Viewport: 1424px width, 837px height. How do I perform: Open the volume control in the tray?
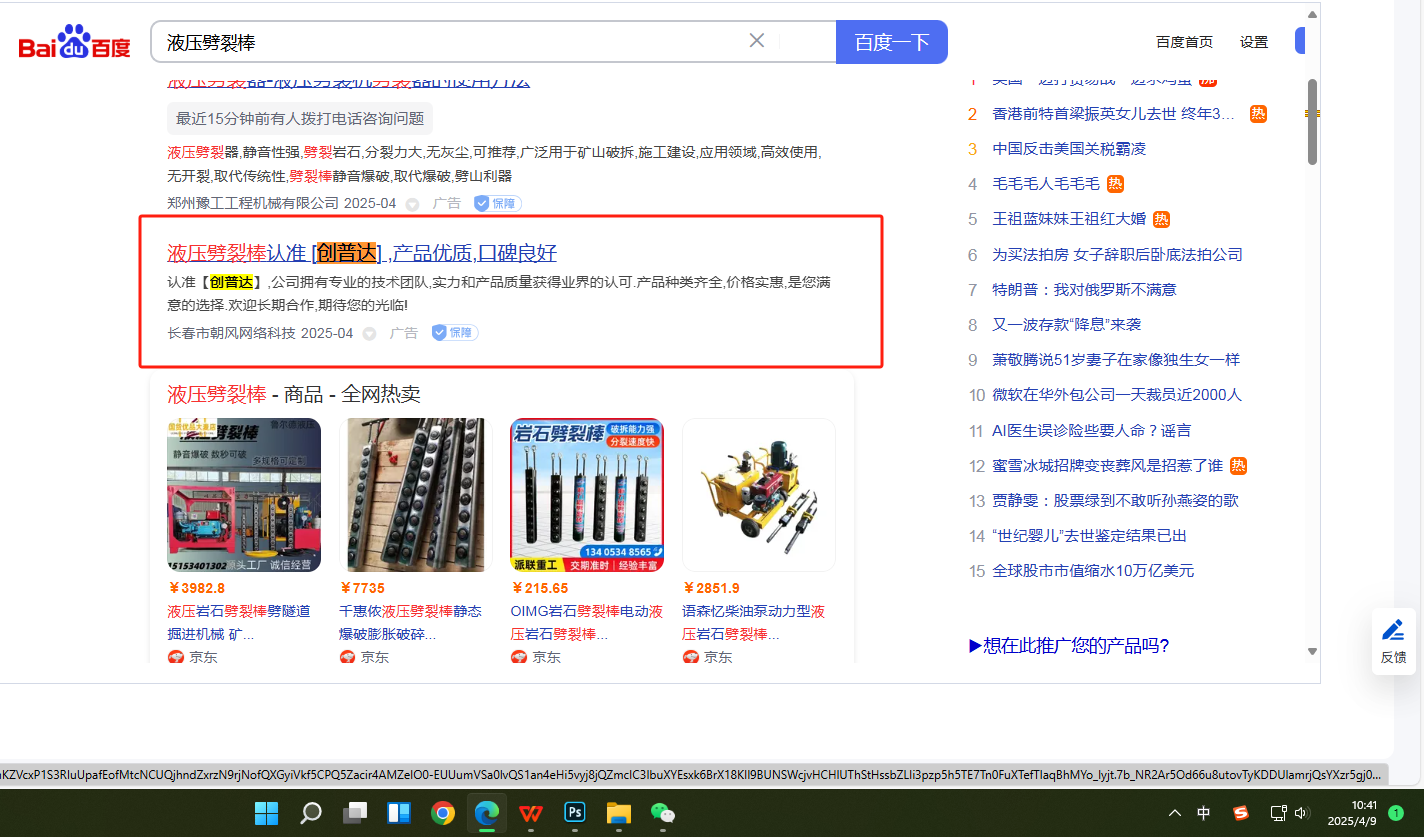coord(1302,813)
